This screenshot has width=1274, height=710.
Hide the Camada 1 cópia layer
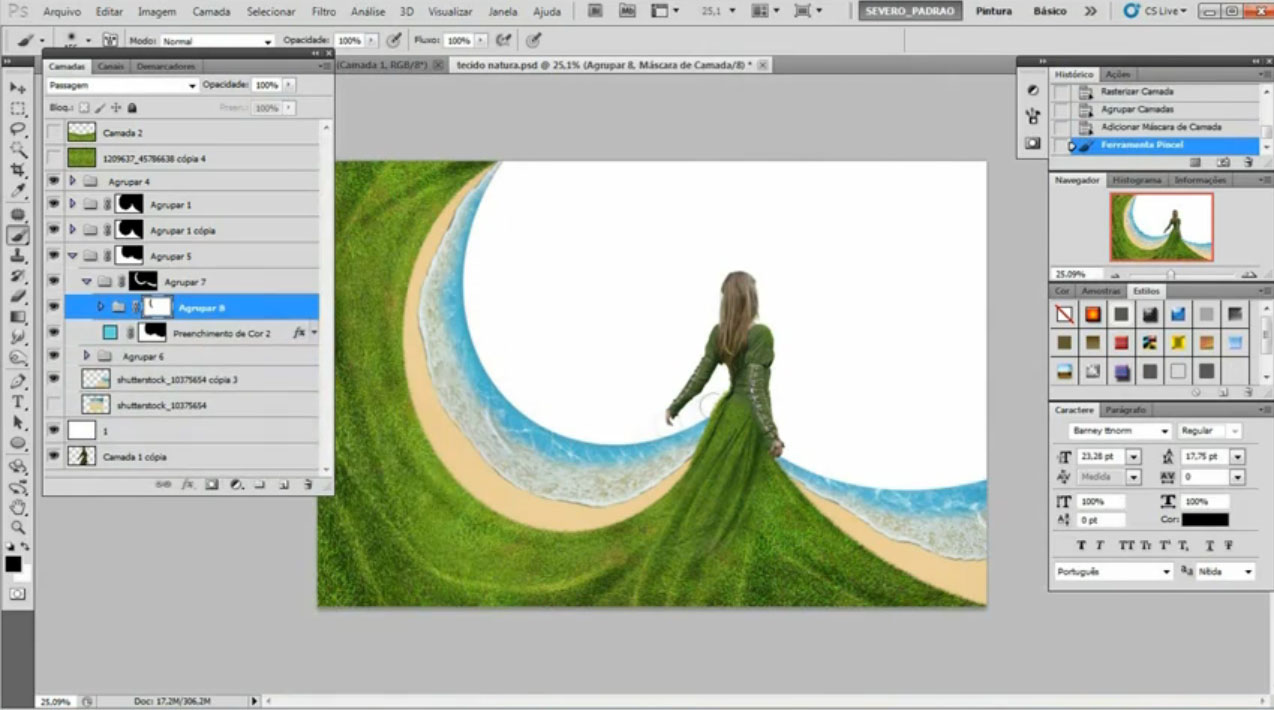pyautogui.click(x=54, y=456)
